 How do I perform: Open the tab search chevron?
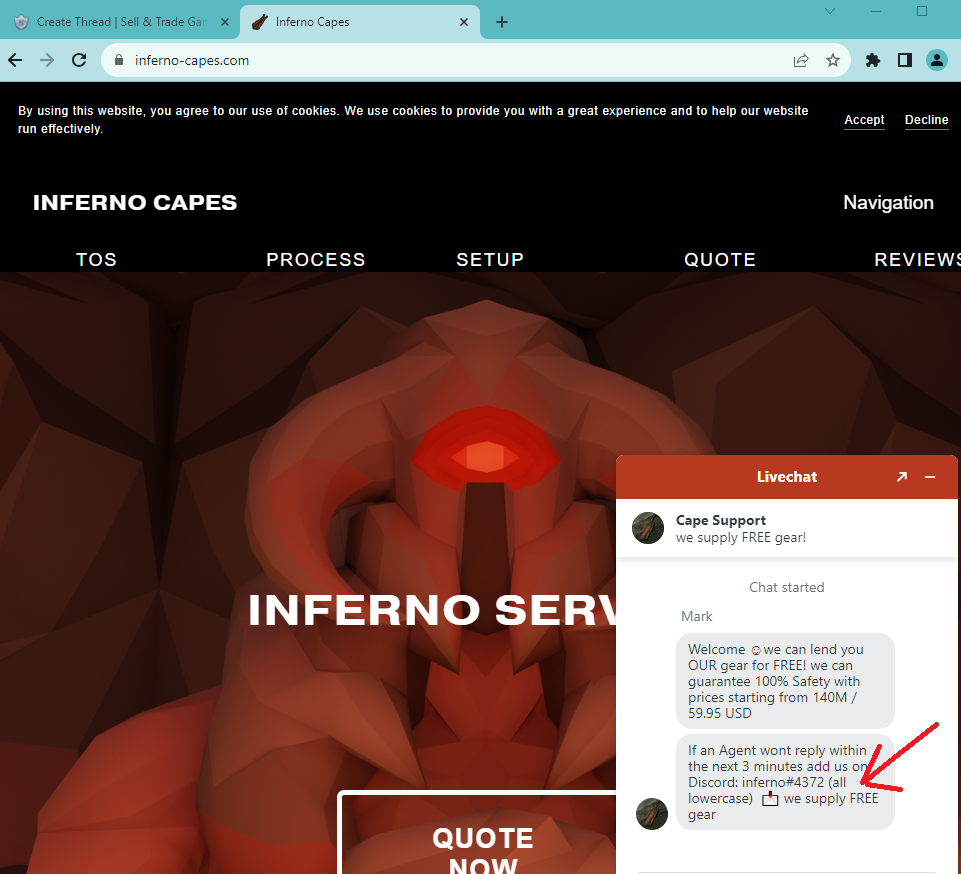(830, 11)
